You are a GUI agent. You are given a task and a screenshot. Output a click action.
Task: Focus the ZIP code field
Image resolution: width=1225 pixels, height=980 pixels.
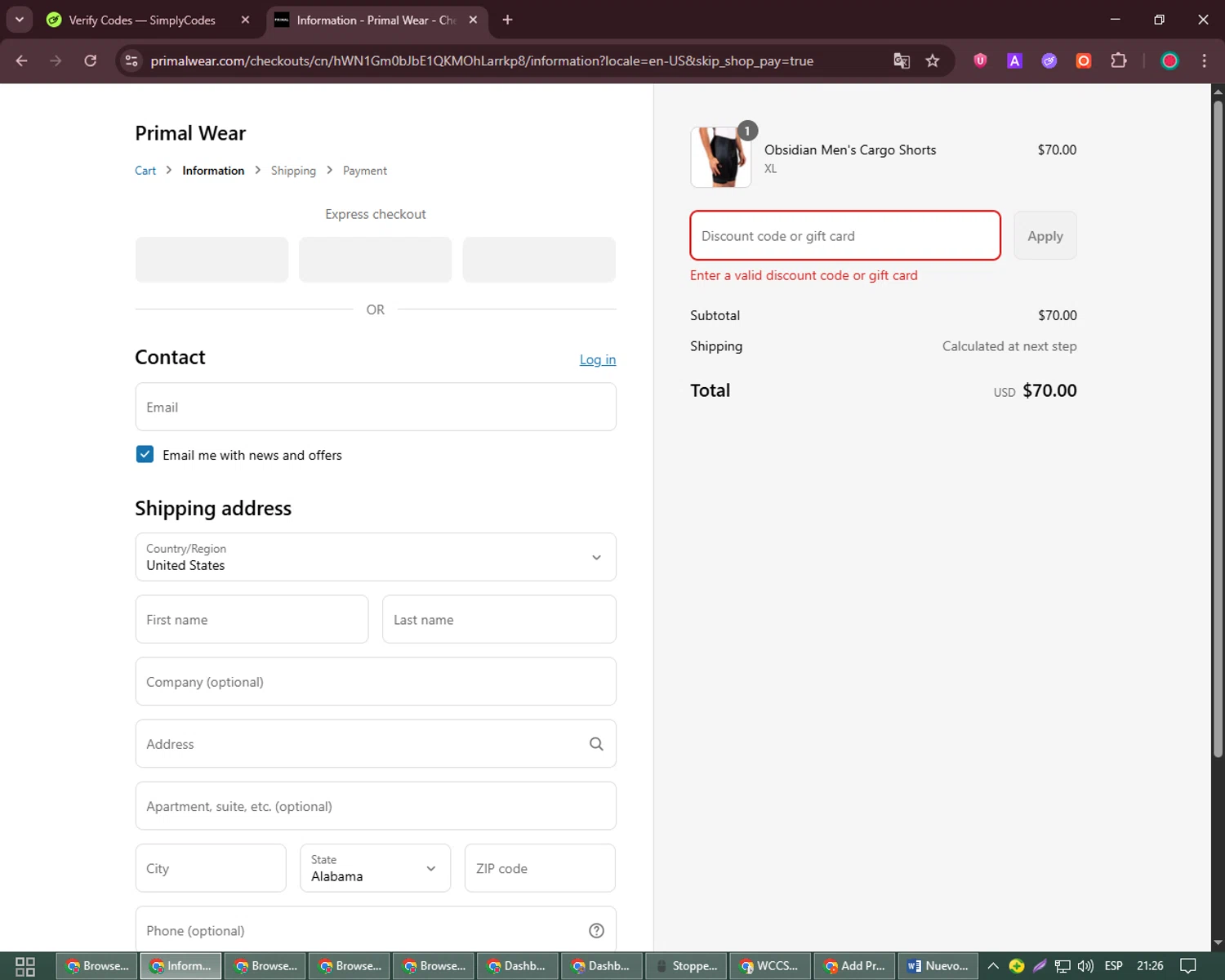point(540,868)
